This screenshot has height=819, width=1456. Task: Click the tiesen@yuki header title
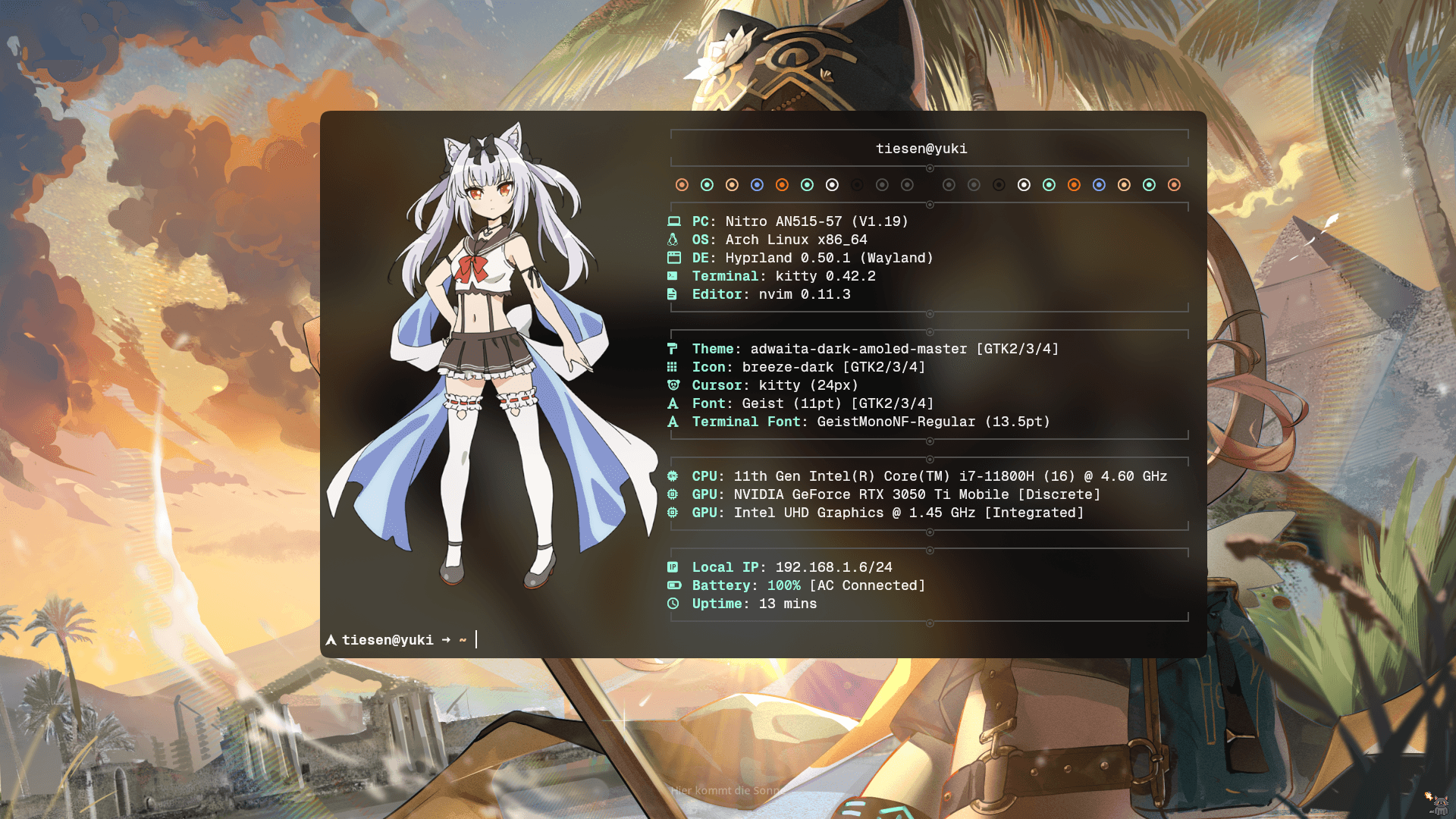point(921,149)
